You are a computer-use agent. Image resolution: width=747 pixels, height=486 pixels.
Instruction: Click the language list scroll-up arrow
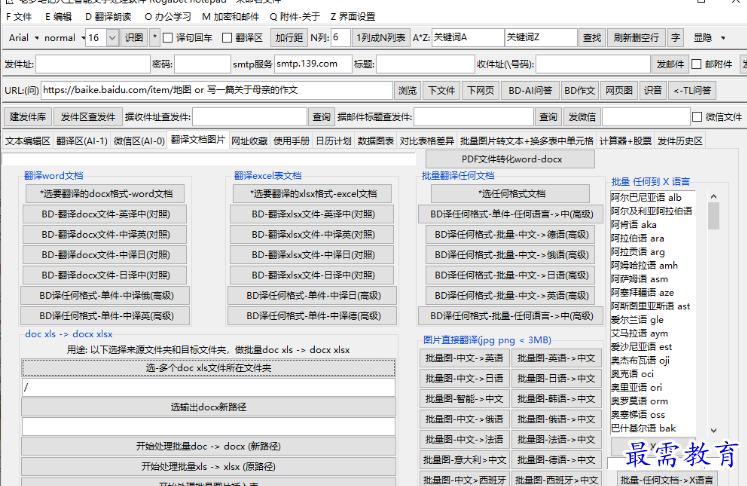click(x=713, y=196)
